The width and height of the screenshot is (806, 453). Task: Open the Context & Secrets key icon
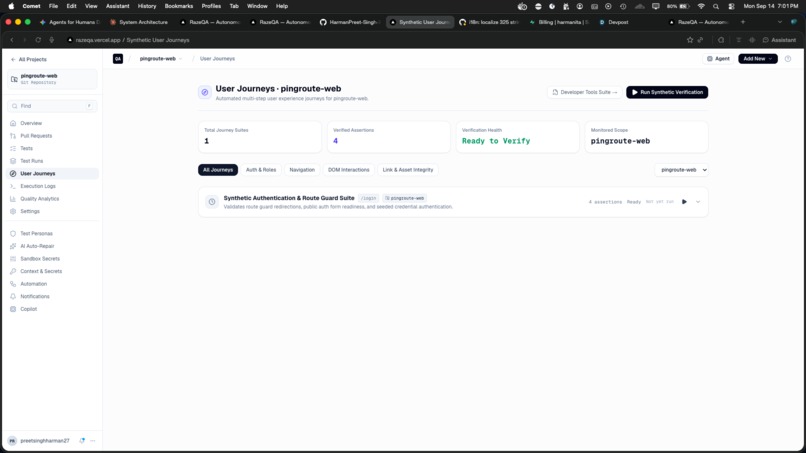coord(13,271)
